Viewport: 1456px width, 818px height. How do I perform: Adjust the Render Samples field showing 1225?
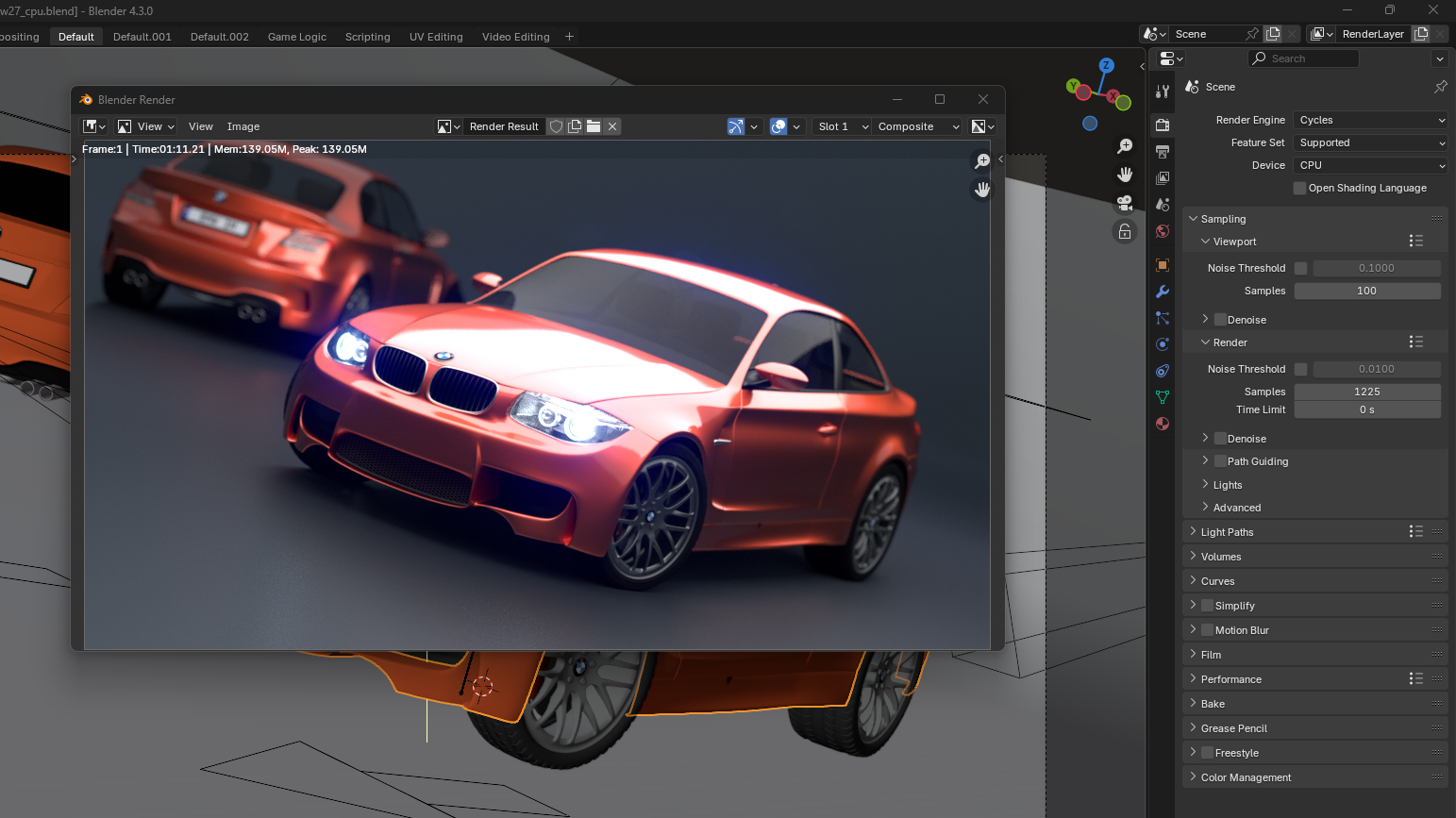click(1367, 392)
